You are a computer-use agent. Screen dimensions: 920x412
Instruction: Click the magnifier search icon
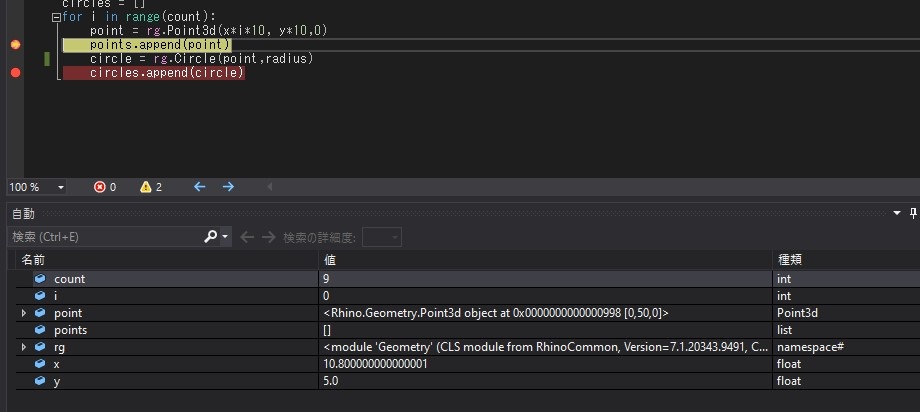[210, 237]
